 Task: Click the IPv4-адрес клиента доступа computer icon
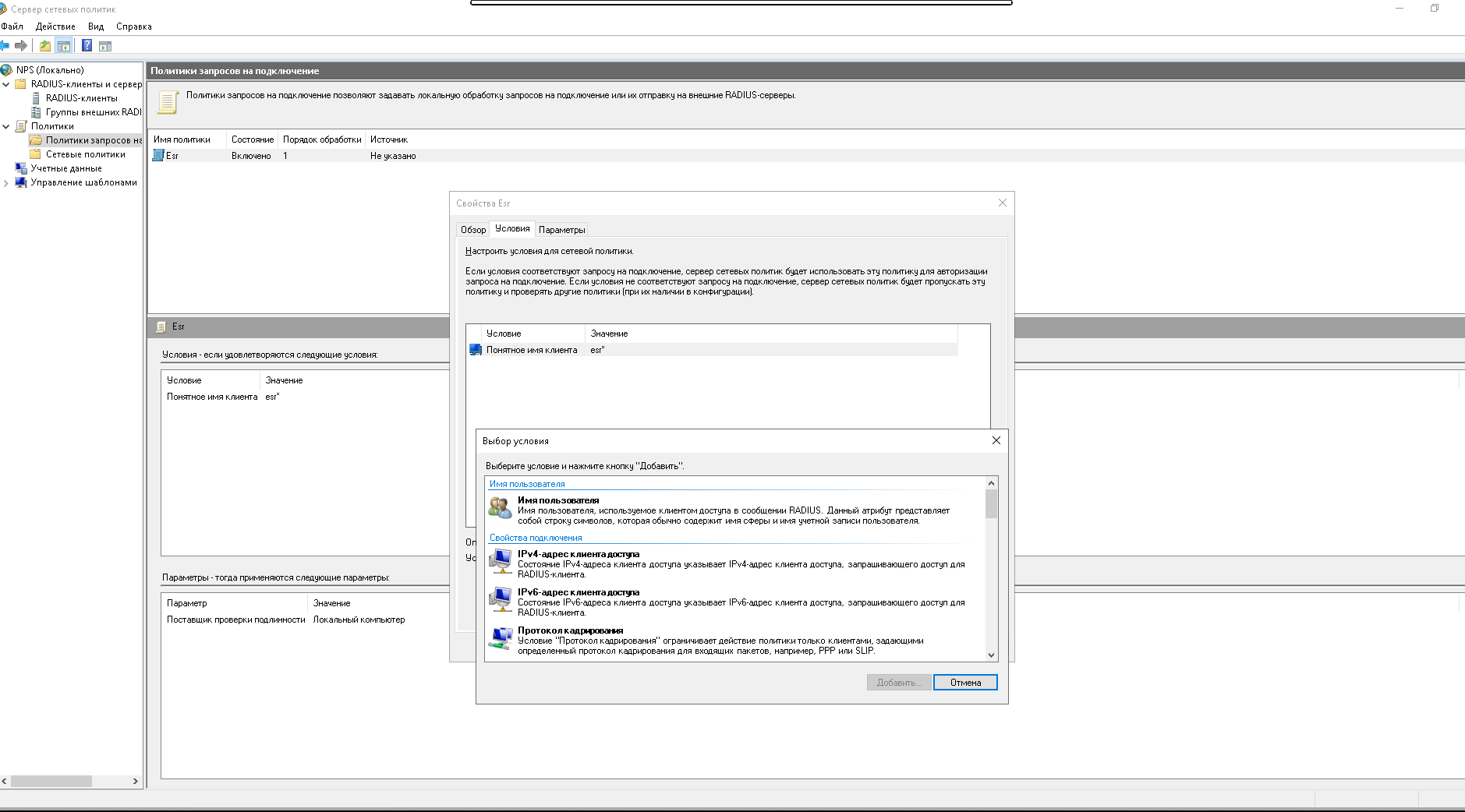(x=500, y=561)
